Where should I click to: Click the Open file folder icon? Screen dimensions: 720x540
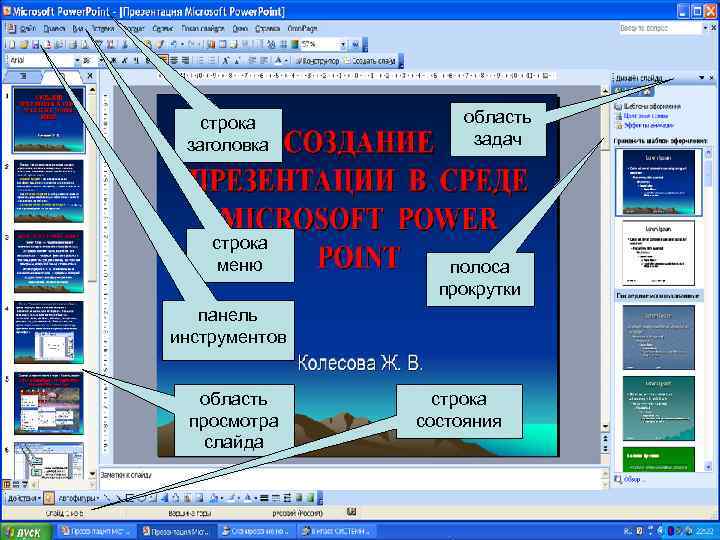point(23,45)
